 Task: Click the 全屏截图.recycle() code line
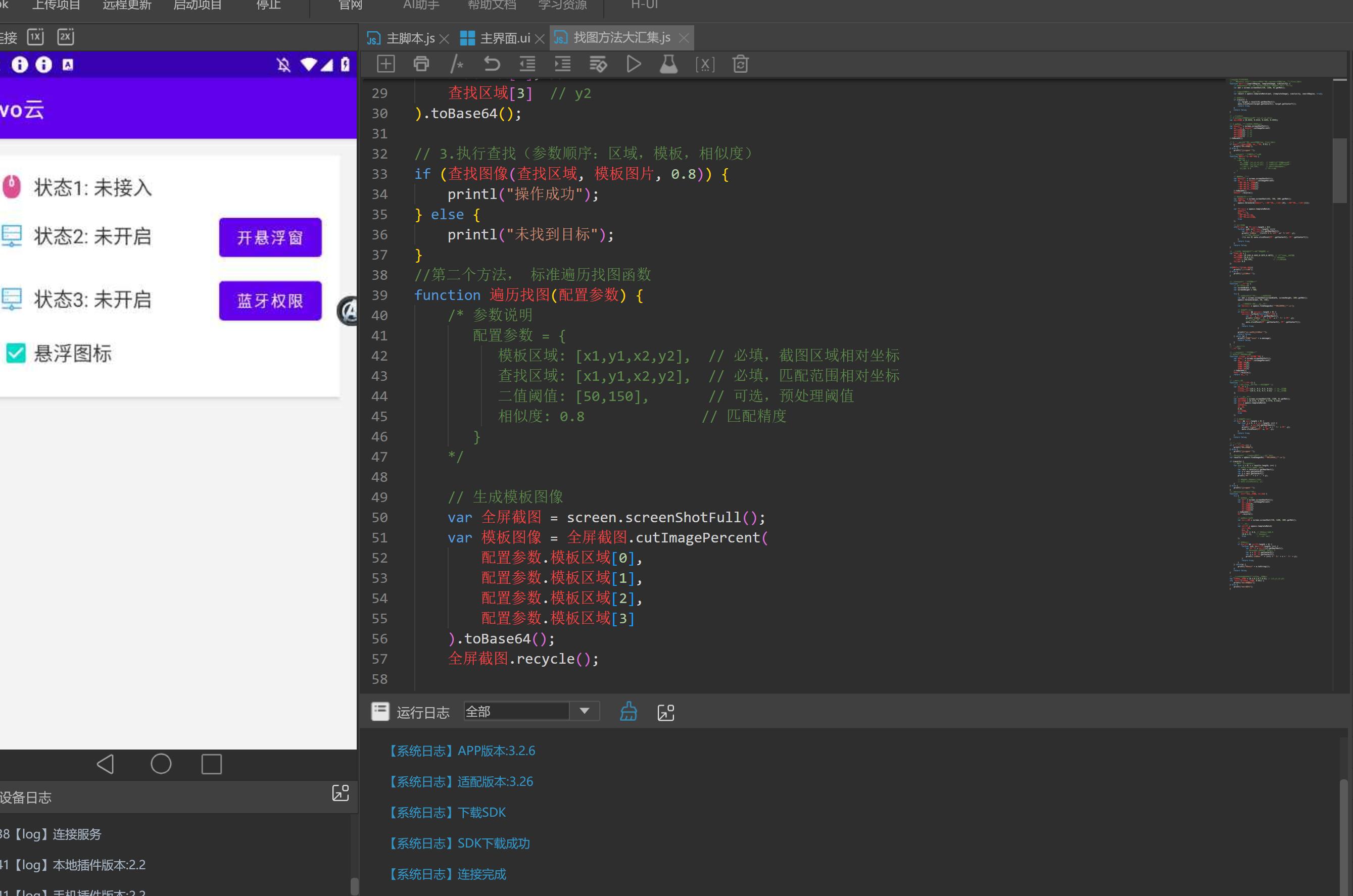point(523,659)
